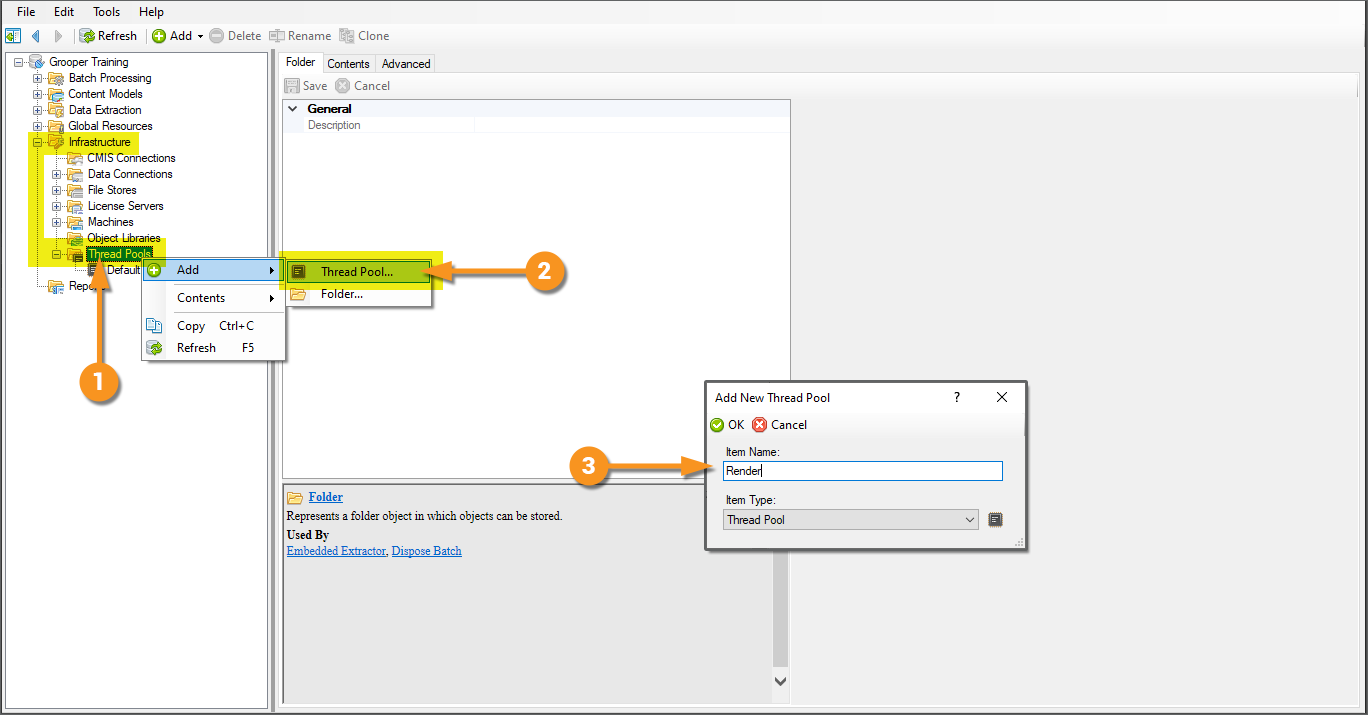Image resolution: width=1368 pixels, height=715 pixels.
Task: Click the navigate forward arrow in toolbar
Action: [x=58, y=36]
